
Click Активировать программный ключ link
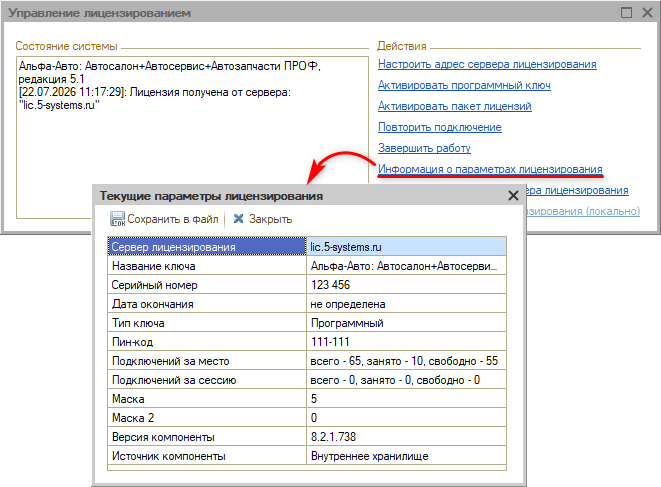point(464,85)
